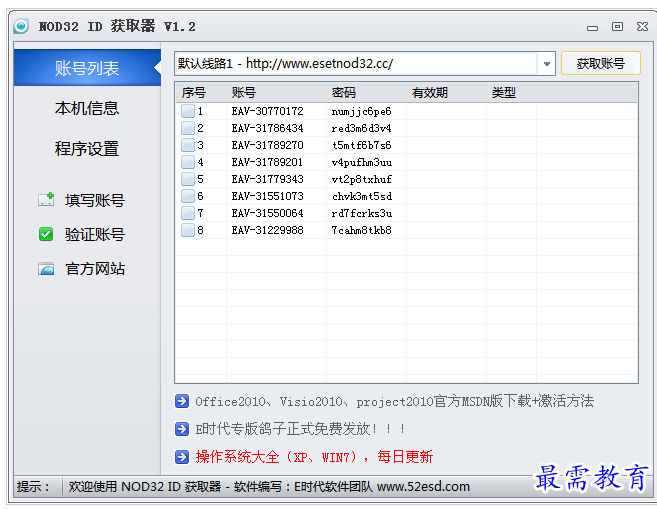Image resolution: width=657 pixels, height=509 pixels.
Task: Check the box for row 3
Action: point(188,145)
